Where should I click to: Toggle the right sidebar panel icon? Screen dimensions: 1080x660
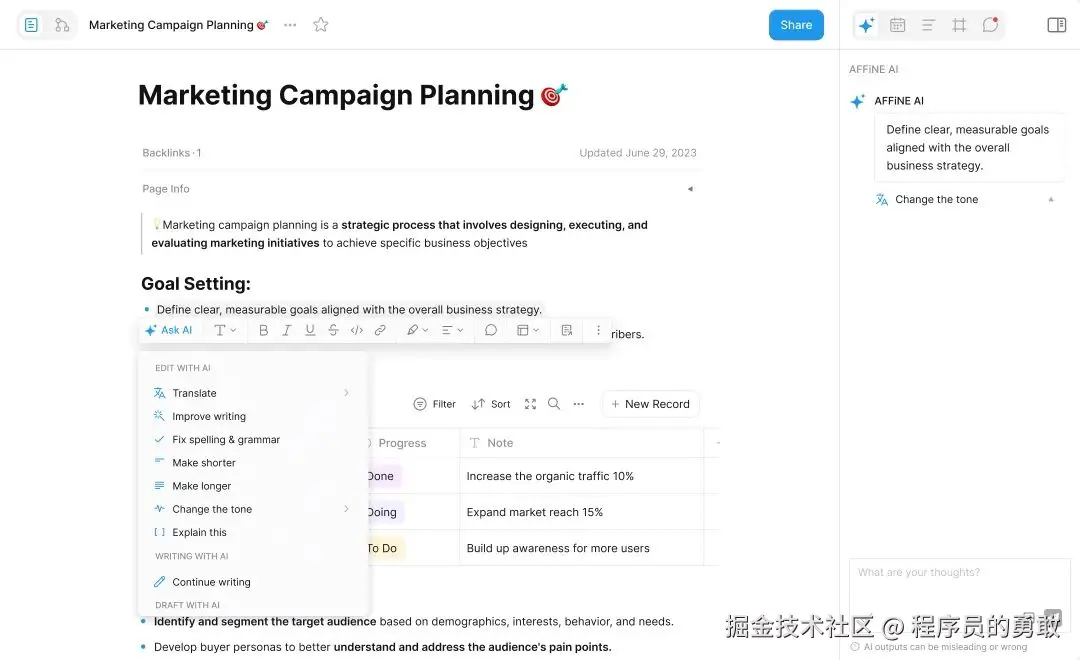pos(1057,25)
